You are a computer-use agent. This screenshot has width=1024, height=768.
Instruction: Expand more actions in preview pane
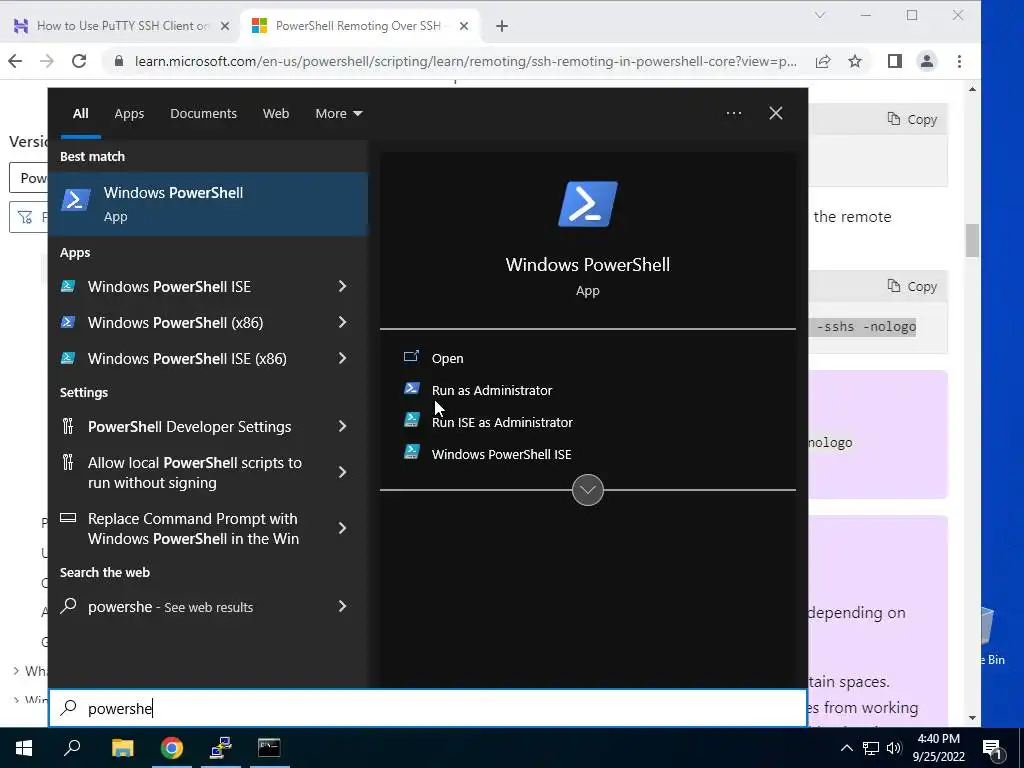[588, 490]
